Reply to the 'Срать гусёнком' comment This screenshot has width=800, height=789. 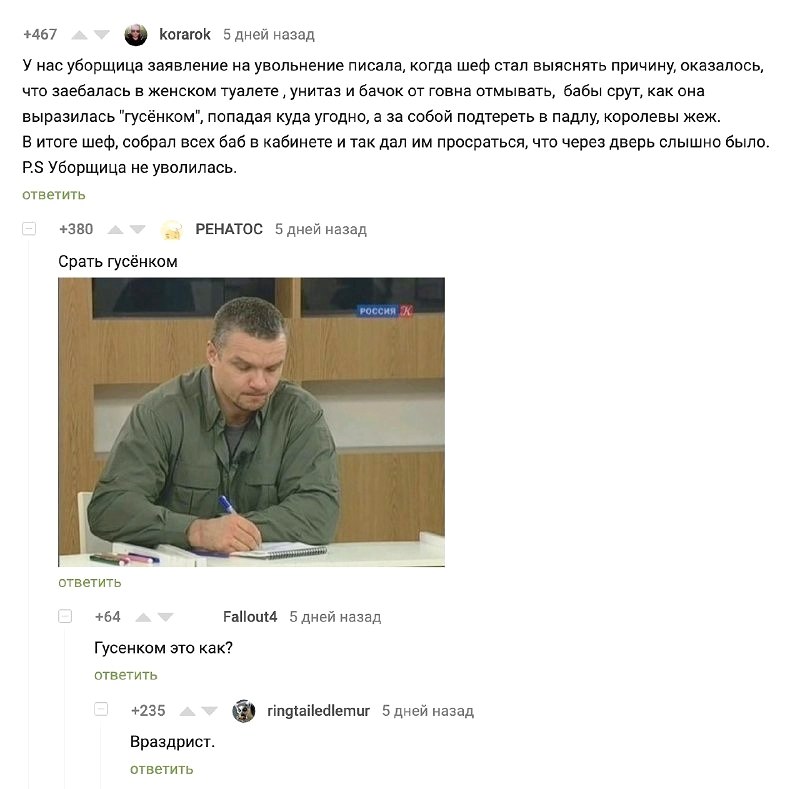click(x=90, y=582)
